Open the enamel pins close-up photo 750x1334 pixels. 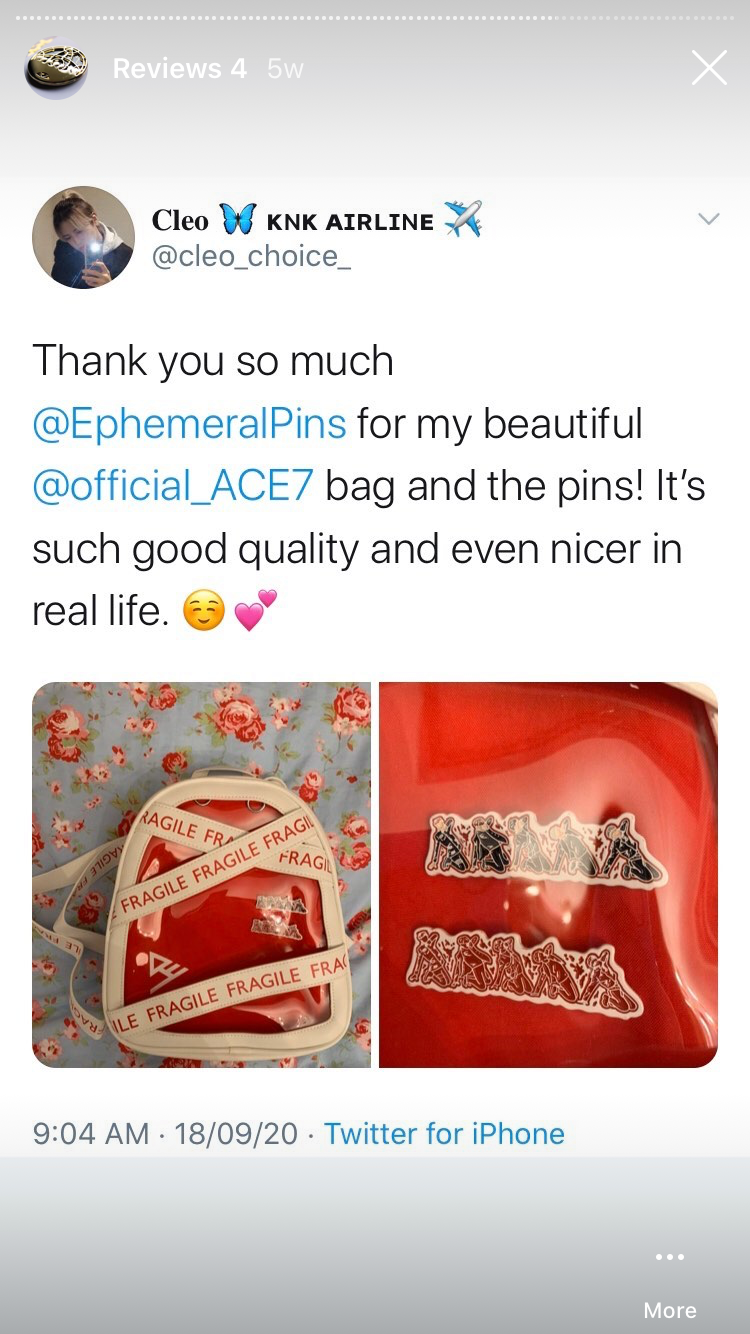coord(548,875)
